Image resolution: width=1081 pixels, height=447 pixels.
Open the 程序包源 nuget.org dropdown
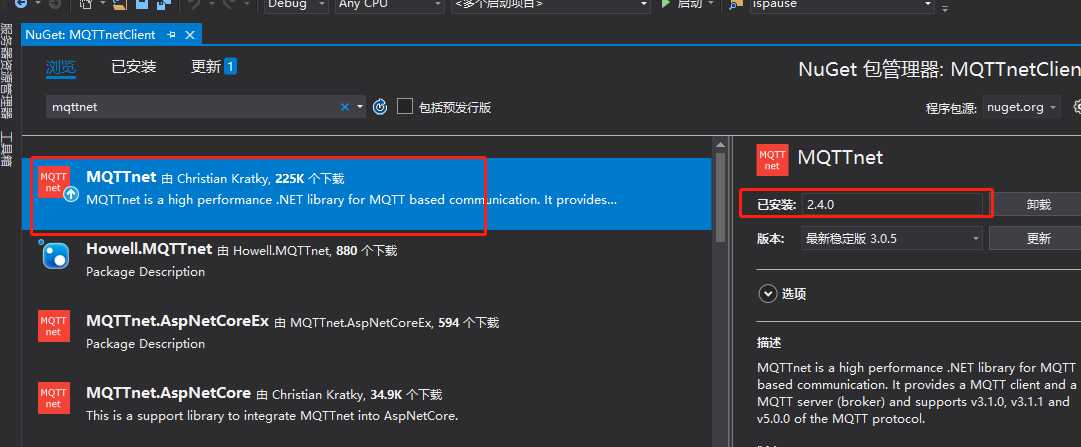(1022, 108)
